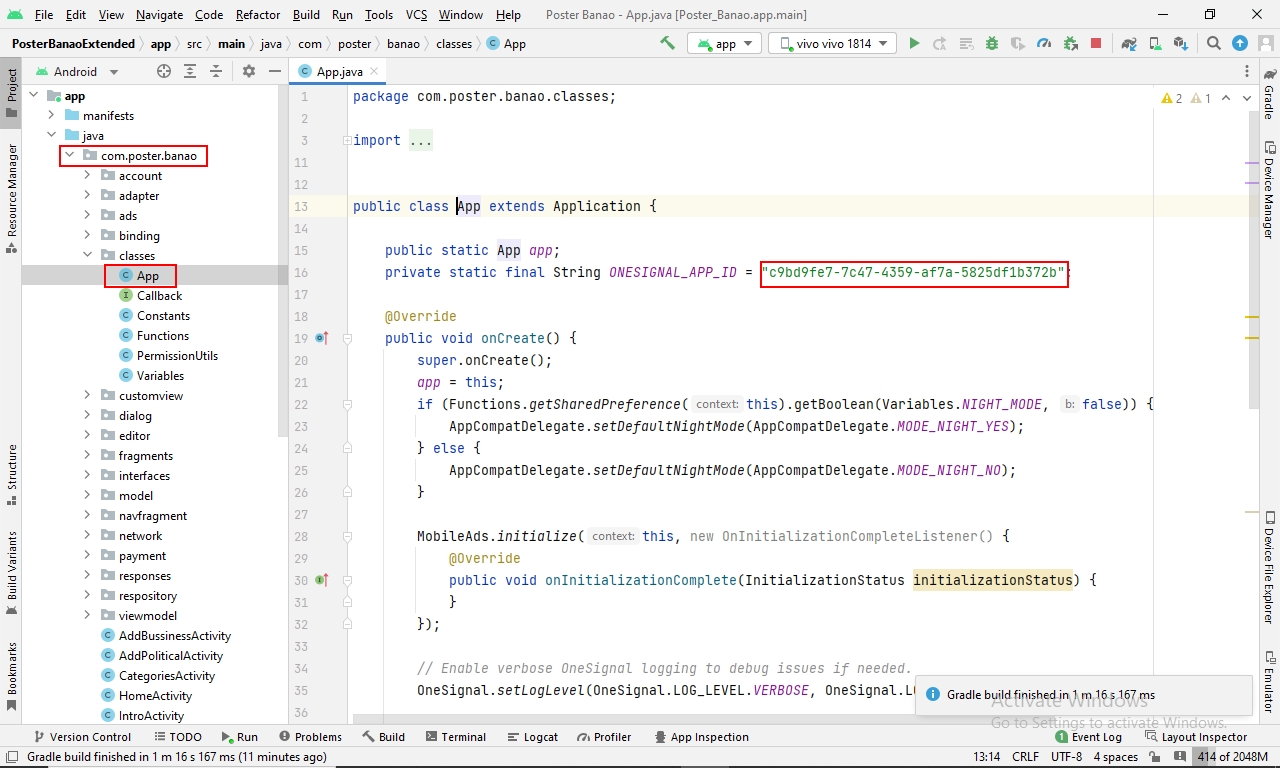The height and width of the screenshot is (768, 1280).
Task: Toggle the Logcat tool window
Action: (x=532, y=737)
